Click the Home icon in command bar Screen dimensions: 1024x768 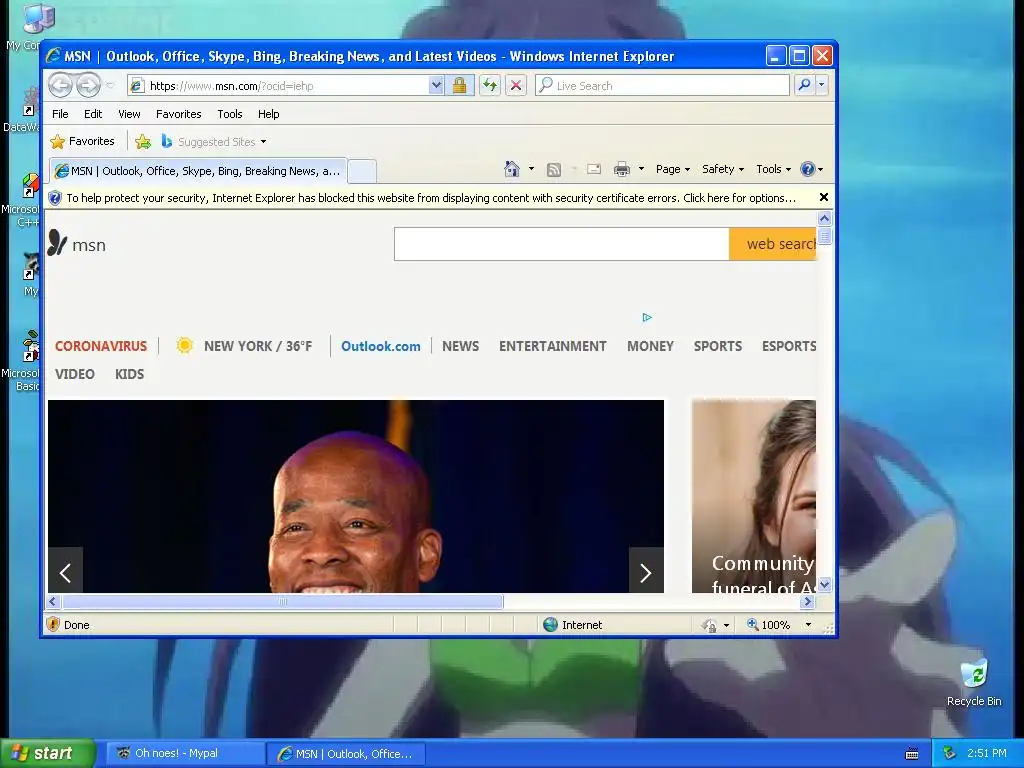click(x=512, y=169)
